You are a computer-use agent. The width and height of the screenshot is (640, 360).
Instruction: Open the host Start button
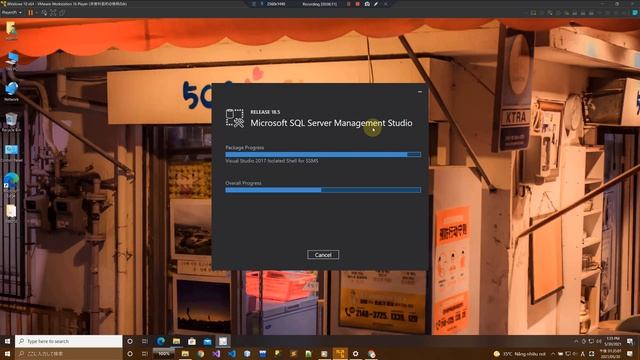coord(7,353)
